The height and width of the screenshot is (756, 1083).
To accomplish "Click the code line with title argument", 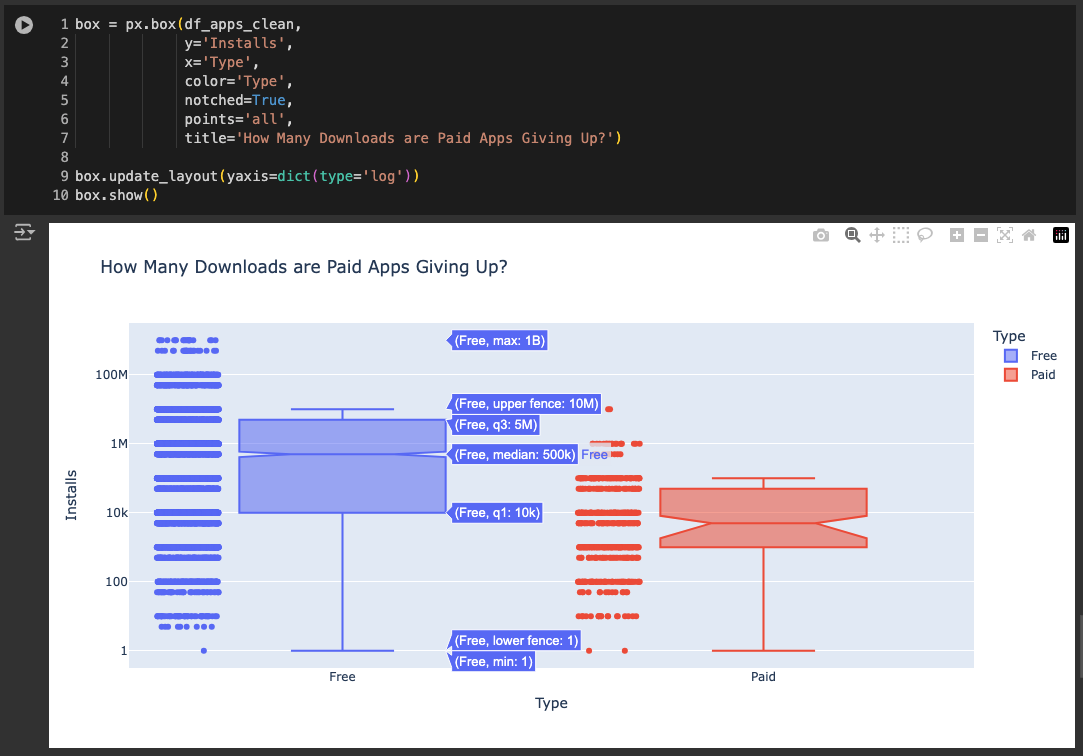I will point(403,138).
